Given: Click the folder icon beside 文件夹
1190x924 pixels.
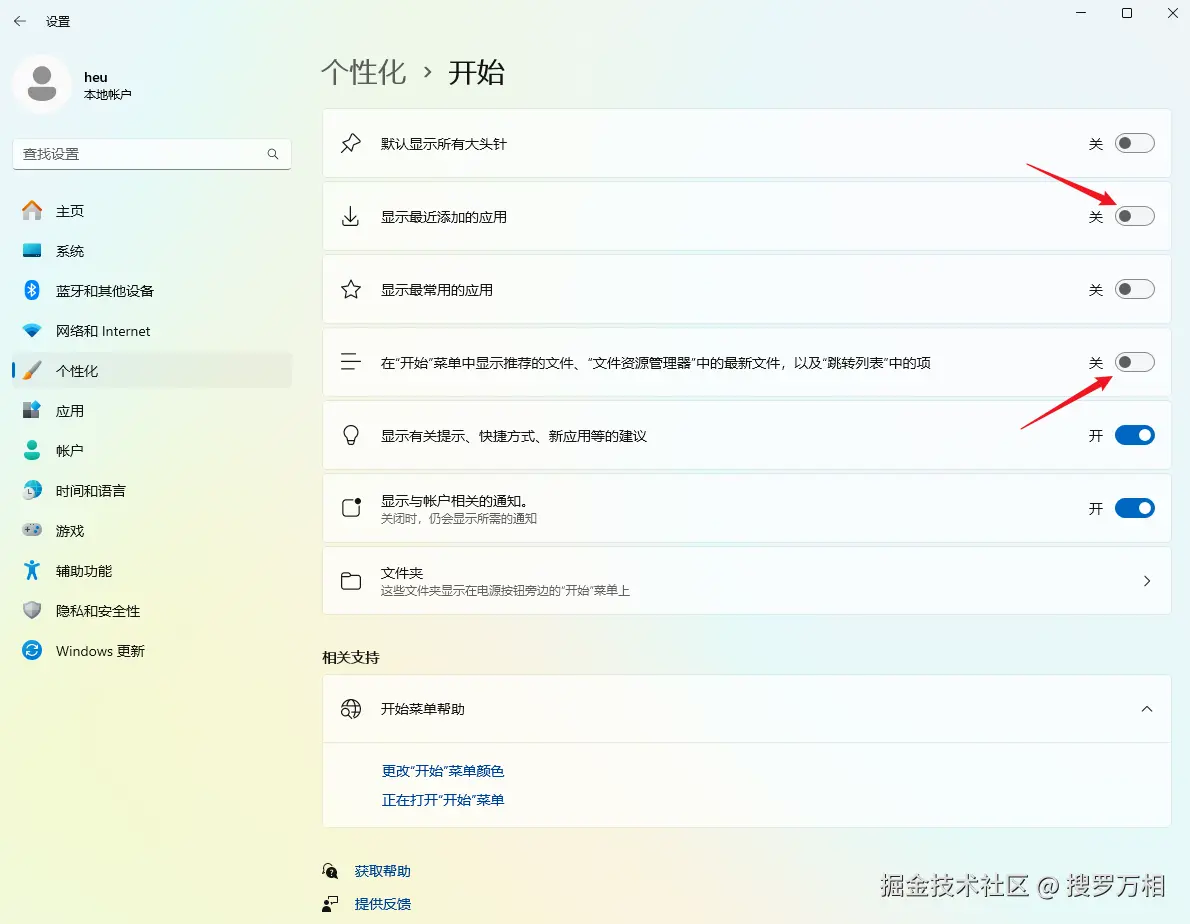Looking at the screenshot, I should click(x=351, y=581).
